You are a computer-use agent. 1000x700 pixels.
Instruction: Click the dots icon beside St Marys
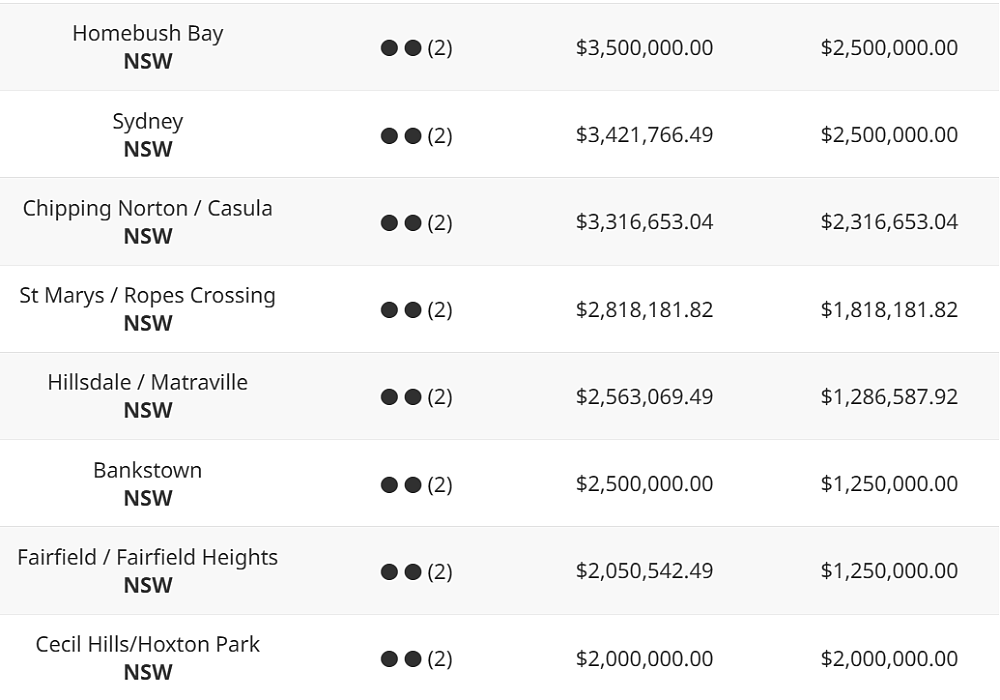pyautogui.click(x=401, y=310)
